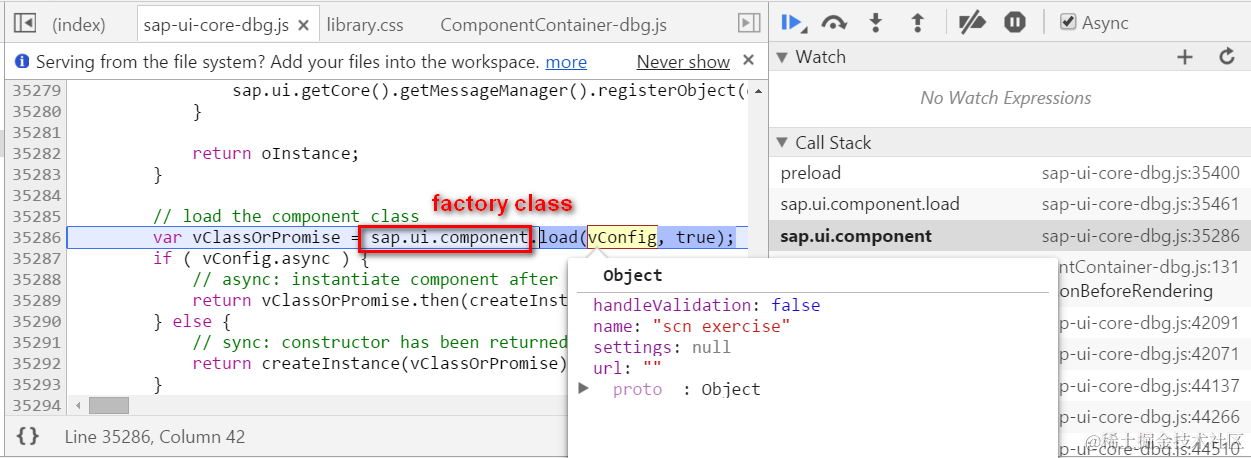Open the ComponentContainer-dbg.js tab
Image resolution: width=1251 pixels, height=458 pixels.
pyautogui.click(x=553, y=24)
